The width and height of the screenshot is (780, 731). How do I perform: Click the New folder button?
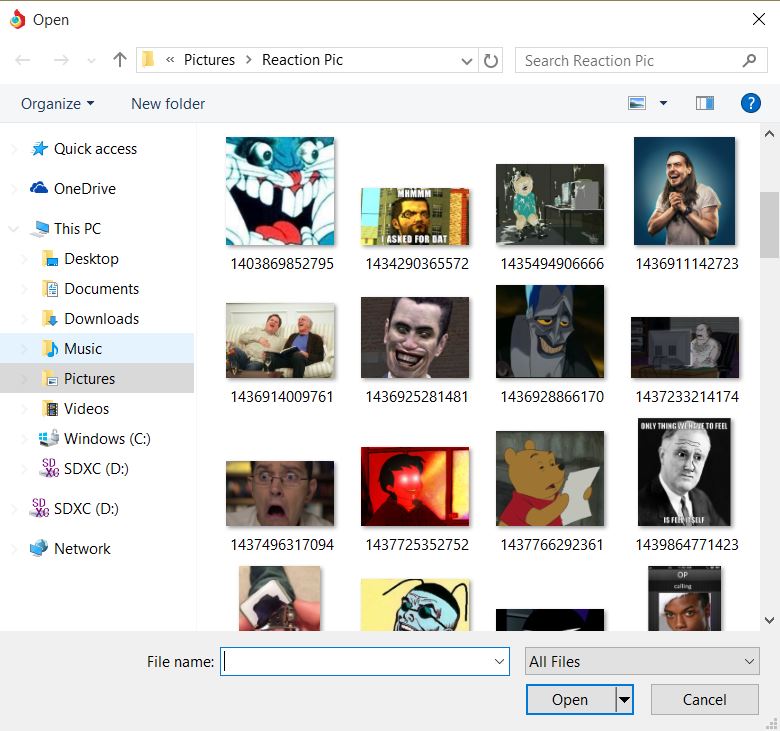[x=168, y=104]
